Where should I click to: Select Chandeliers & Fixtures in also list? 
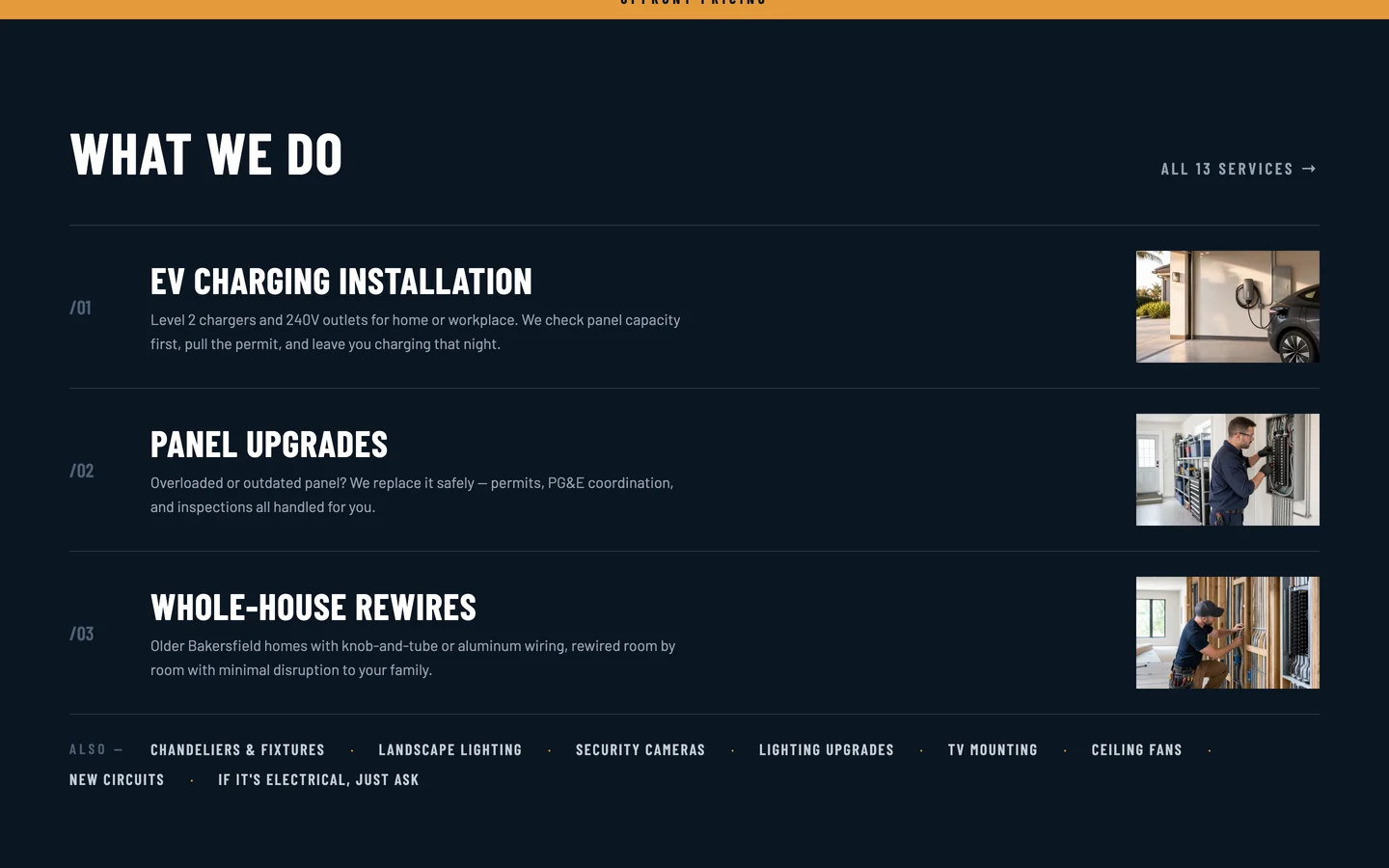[237, 749]
